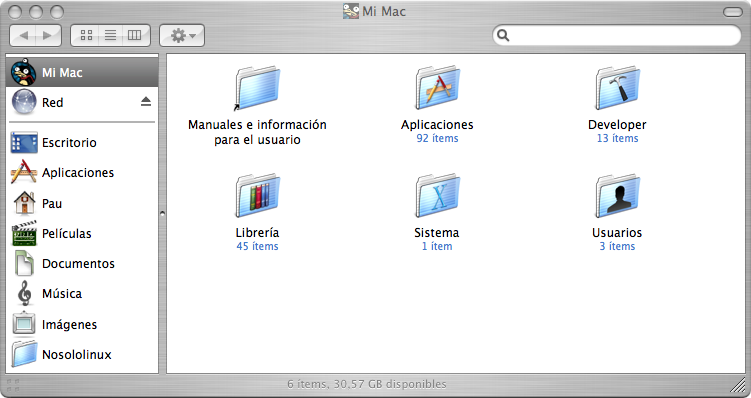Click the Sistema folder label
The image size is (751, 398).
(437, 233)
